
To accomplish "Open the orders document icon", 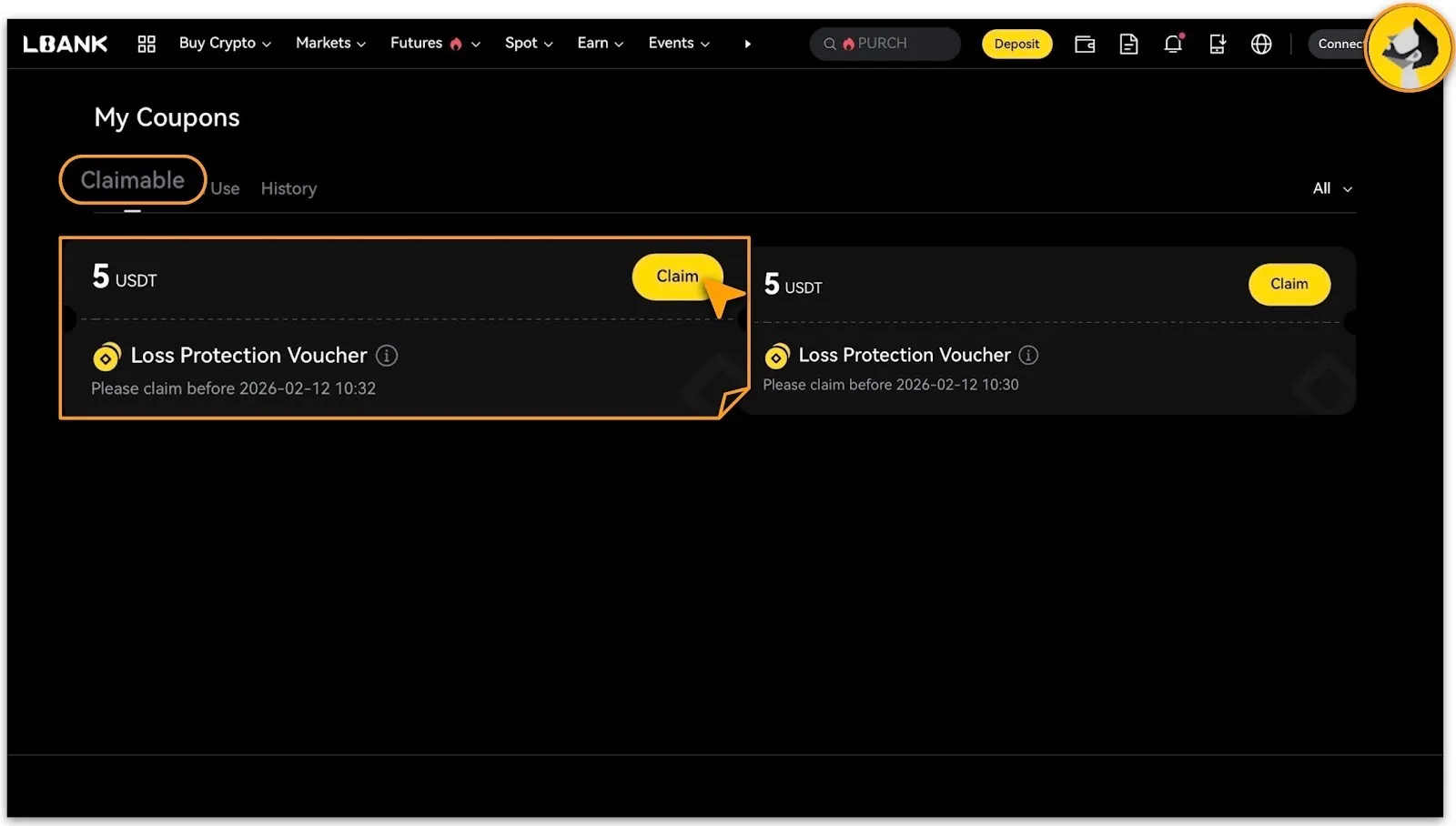I will [x=1128, y=44].
